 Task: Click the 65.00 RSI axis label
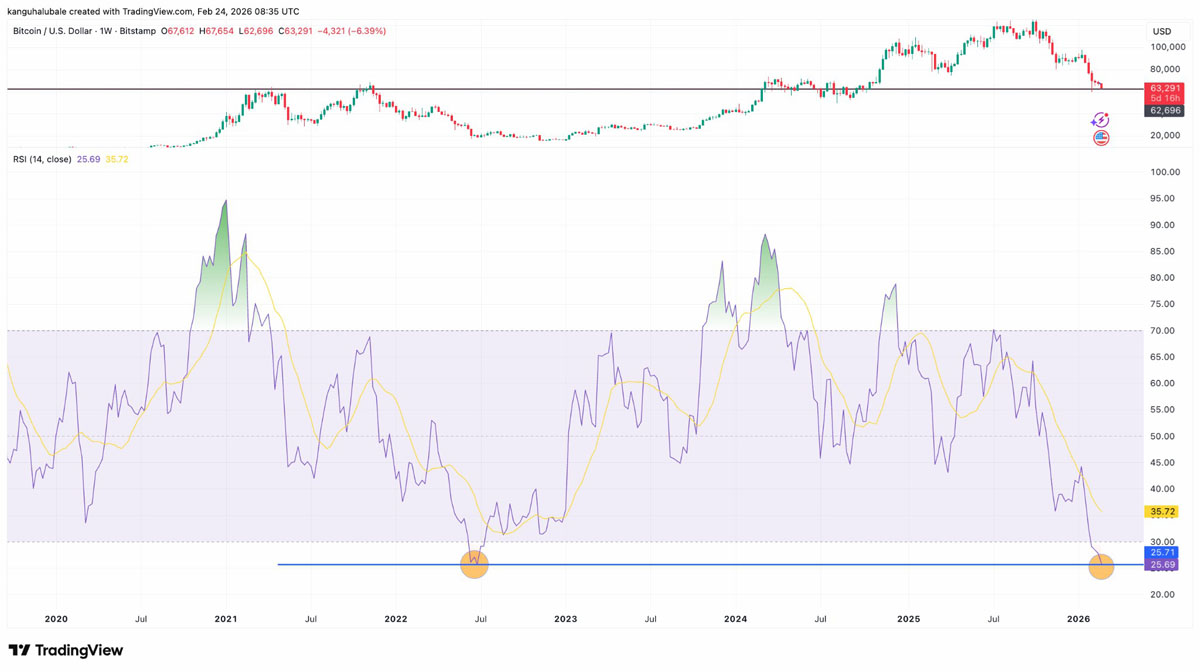1163,357
